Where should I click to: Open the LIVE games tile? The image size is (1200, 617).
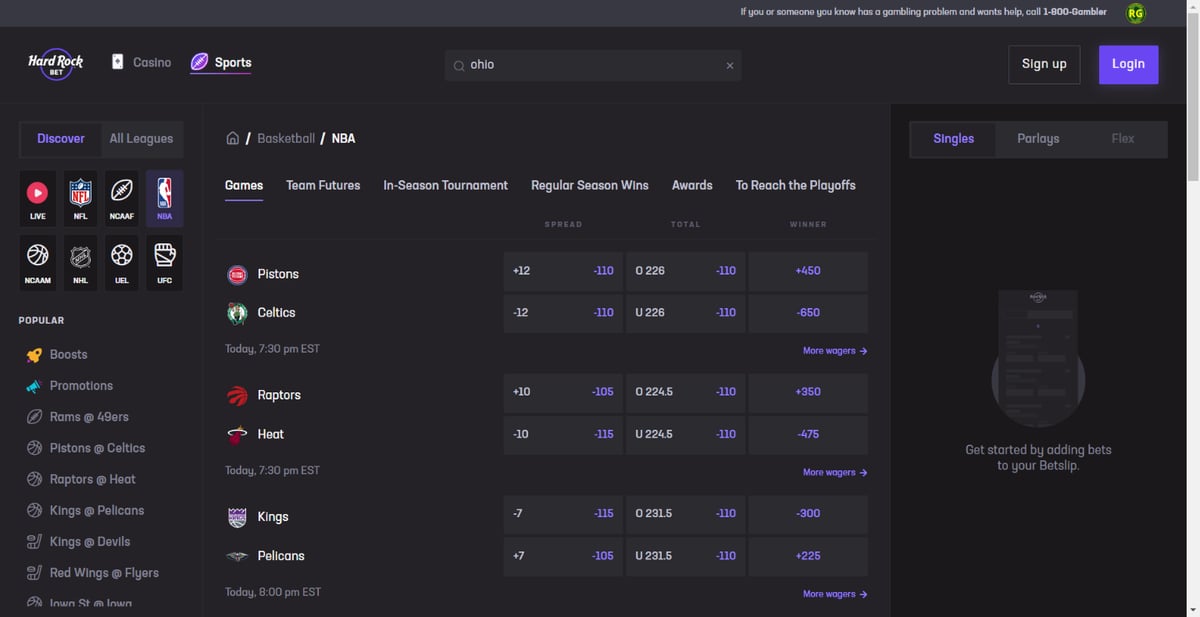point(37,198)
